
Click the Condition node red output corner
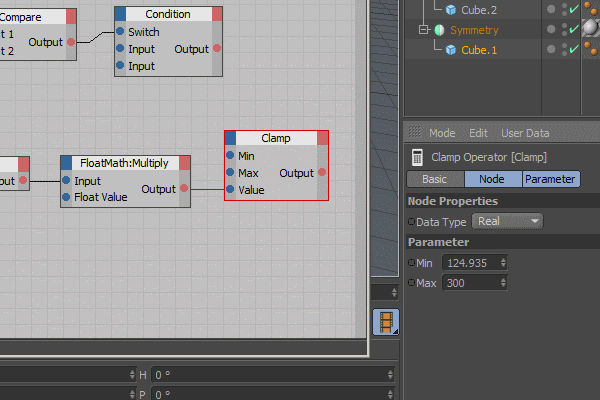pos(217,14)
